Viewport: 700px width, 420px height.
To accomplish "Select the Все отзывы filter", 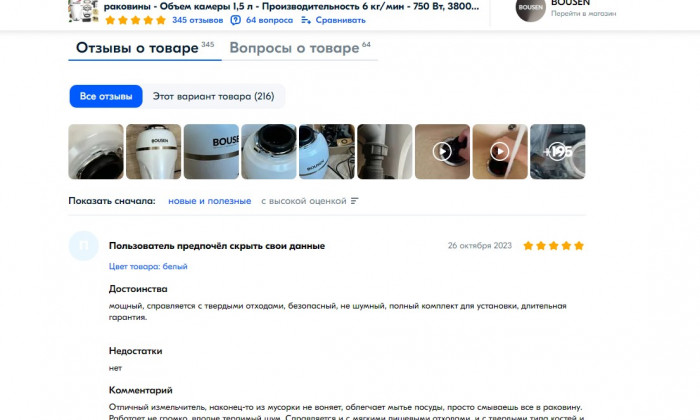I will pyautogui.click(x=106, y=96).
